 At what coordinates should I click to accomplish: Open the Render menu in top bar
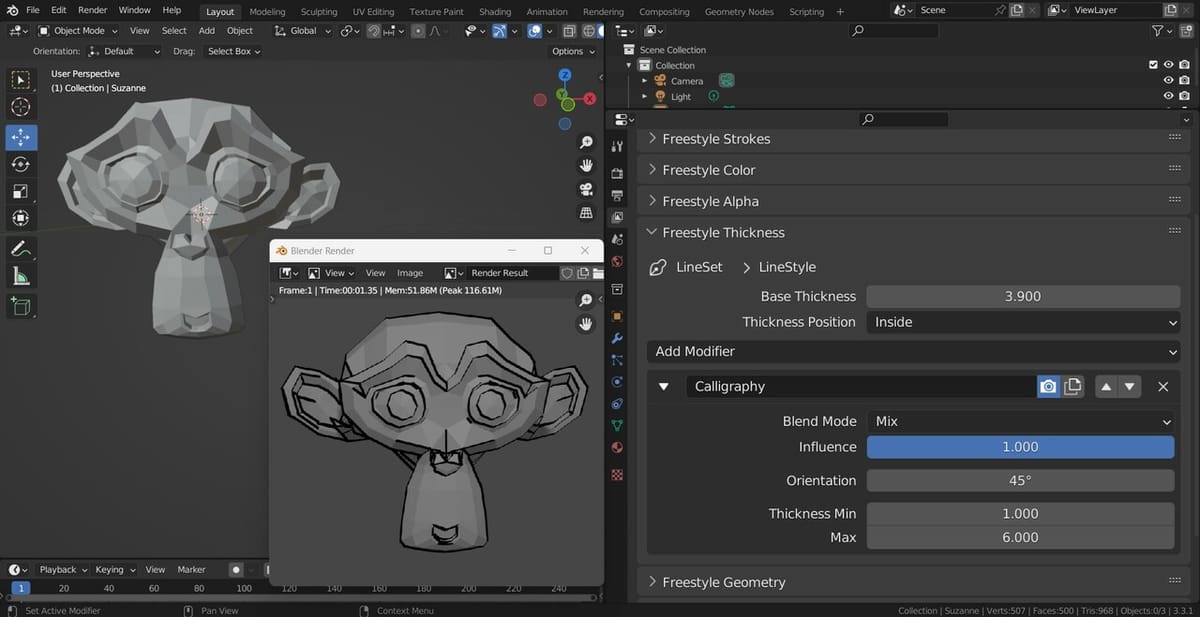coord(92,10)
